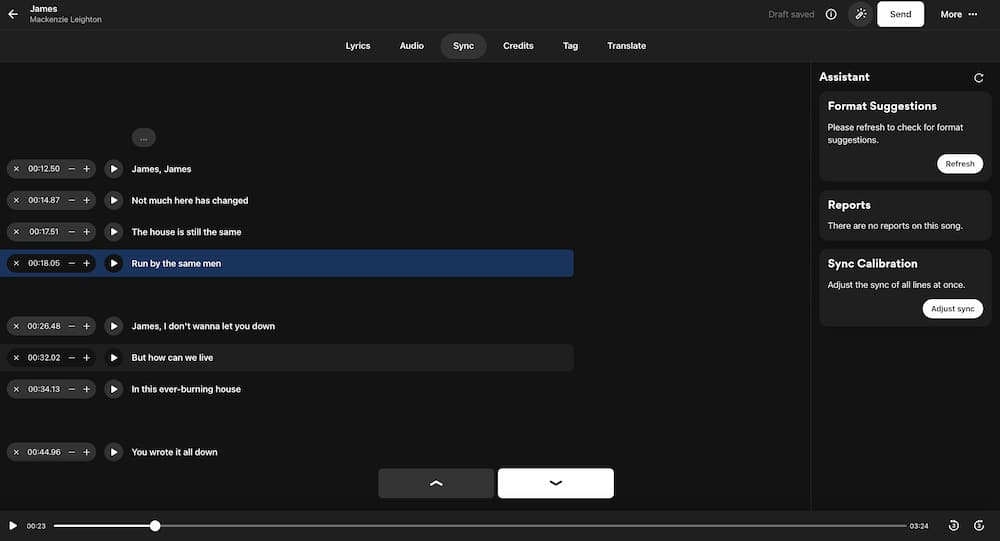Click the 03:24 total duration label
The width and height of the screenshot is (1000, 541).
(x=919, y=526)
